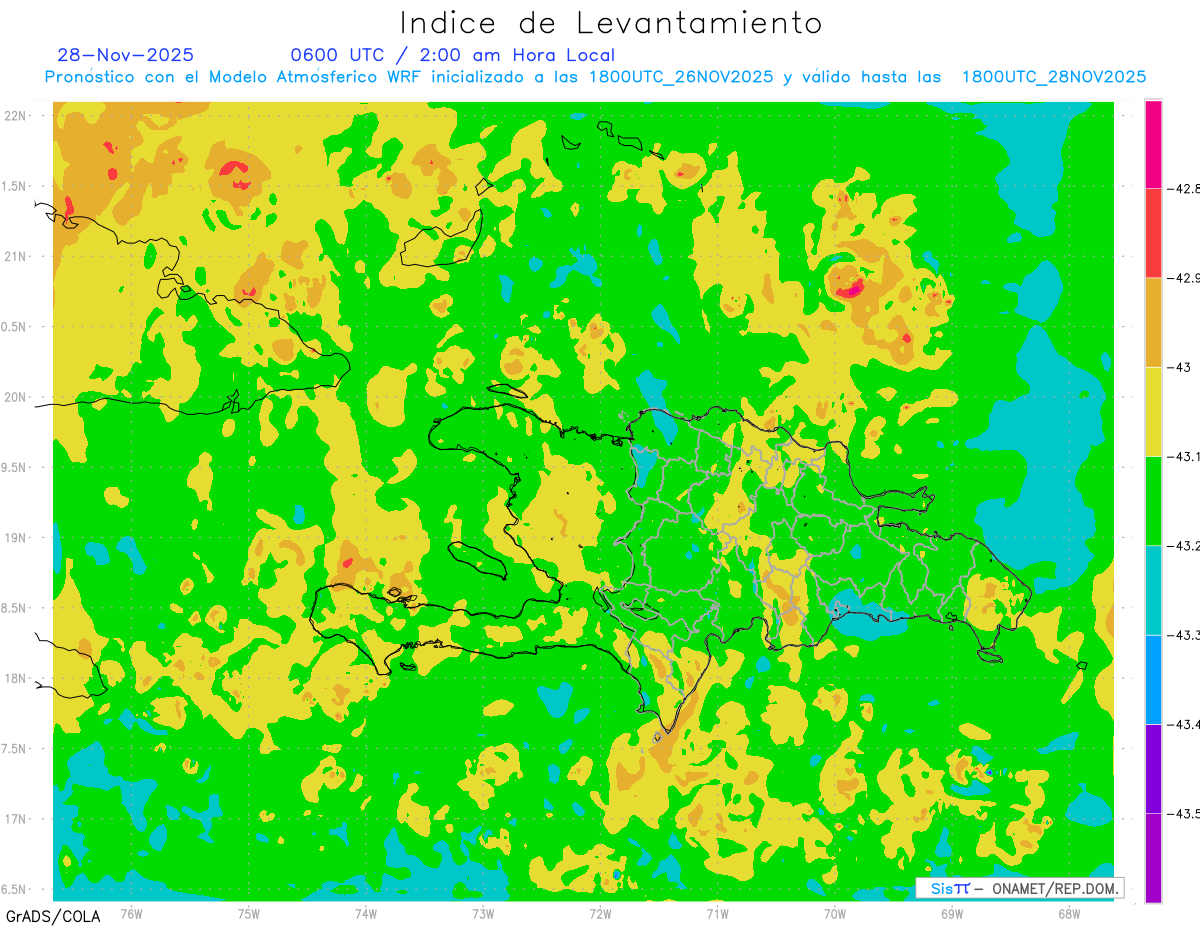Click the red colorbar segment between -42.8 and -42.9
Viewport: 1200px width, 927px height.
tap(1153, 233)
